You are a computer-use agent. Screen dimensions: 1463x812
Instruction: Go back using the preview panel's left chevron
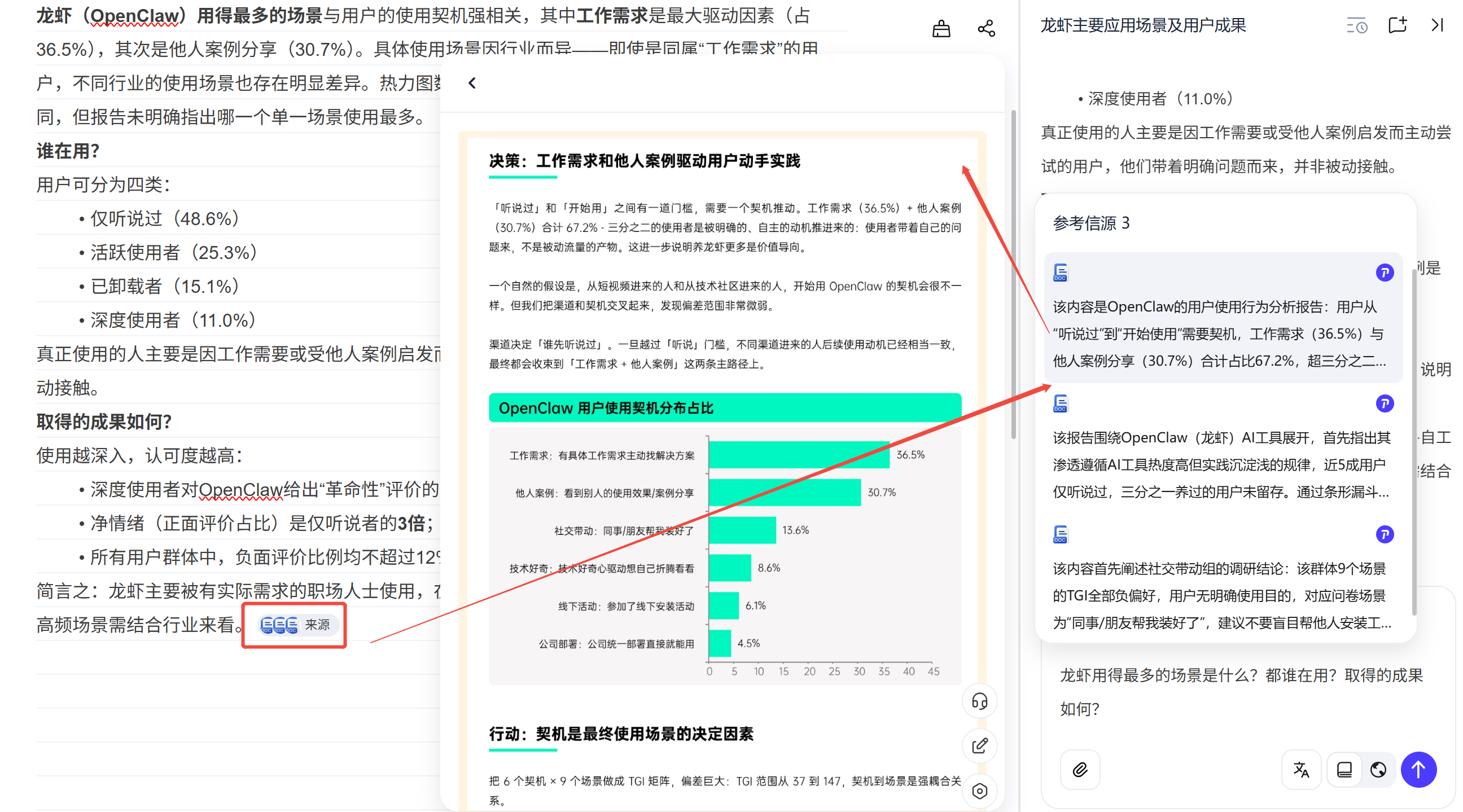(x=472, y=83)
